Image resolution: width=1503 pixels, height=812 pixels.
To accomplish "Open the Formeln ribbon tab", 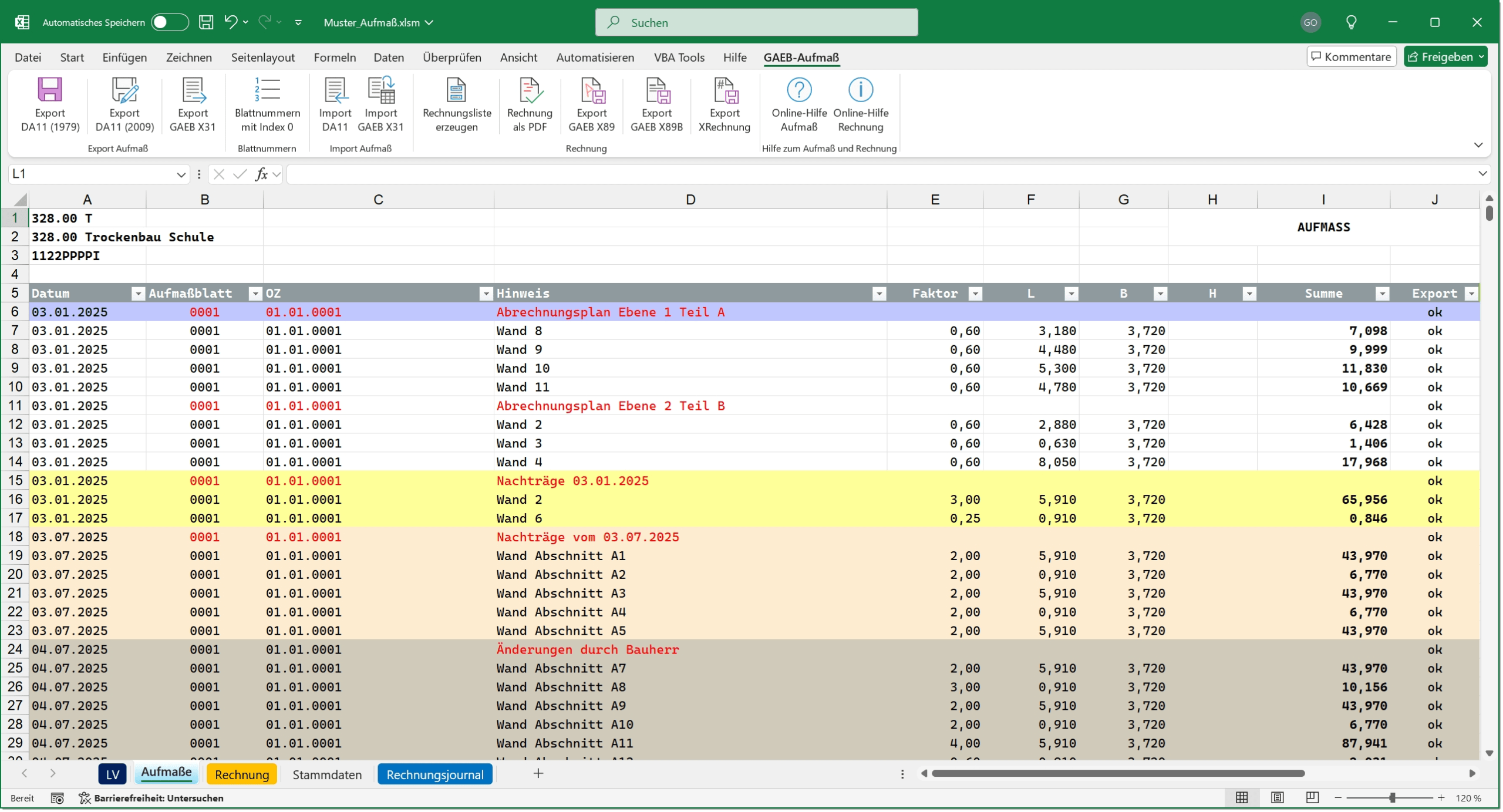I will pos(335,58).
